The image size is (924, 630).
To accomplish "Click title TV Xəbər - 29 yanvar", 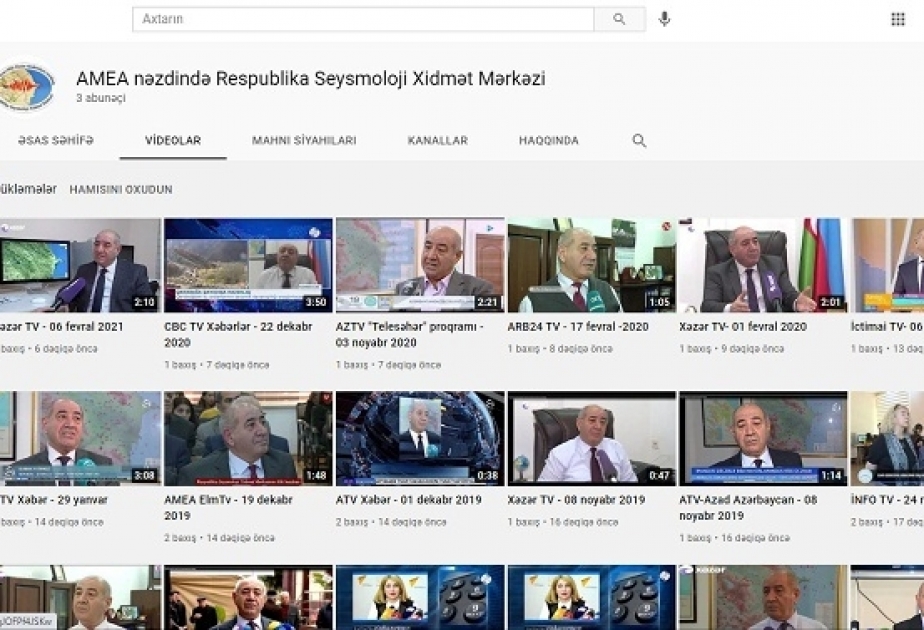I will pos(54,500).
